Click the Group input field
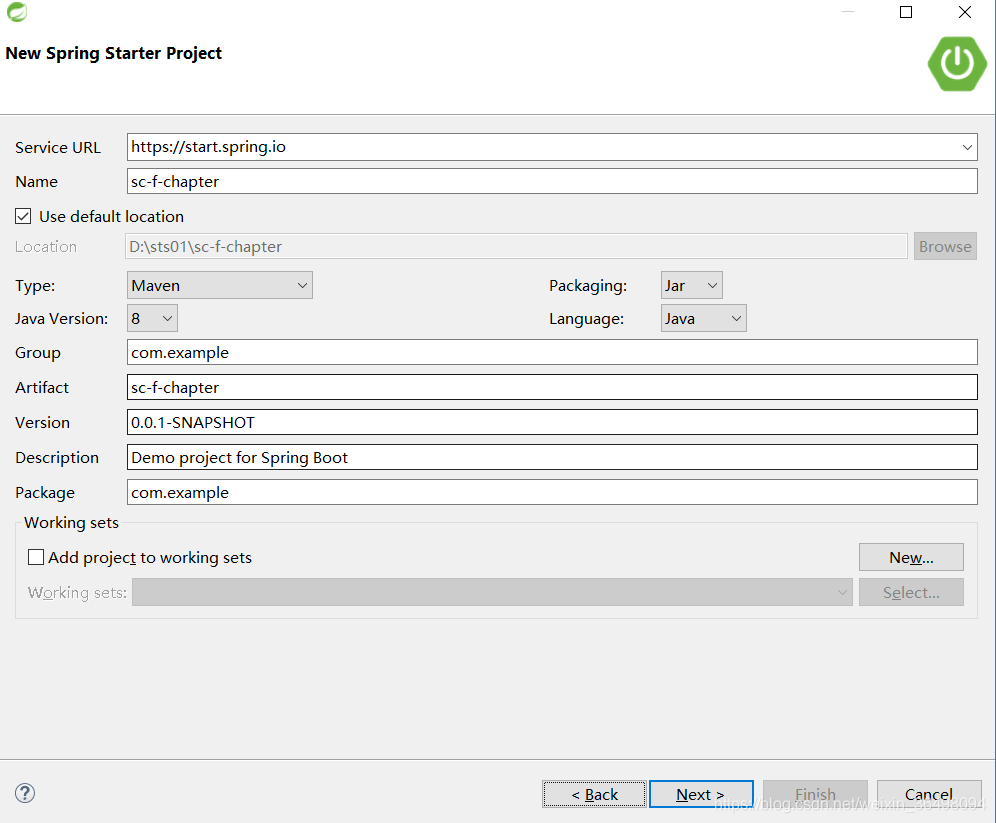This screenshot has height=823, width=996. pyautogui.click(x=552, y=352)
